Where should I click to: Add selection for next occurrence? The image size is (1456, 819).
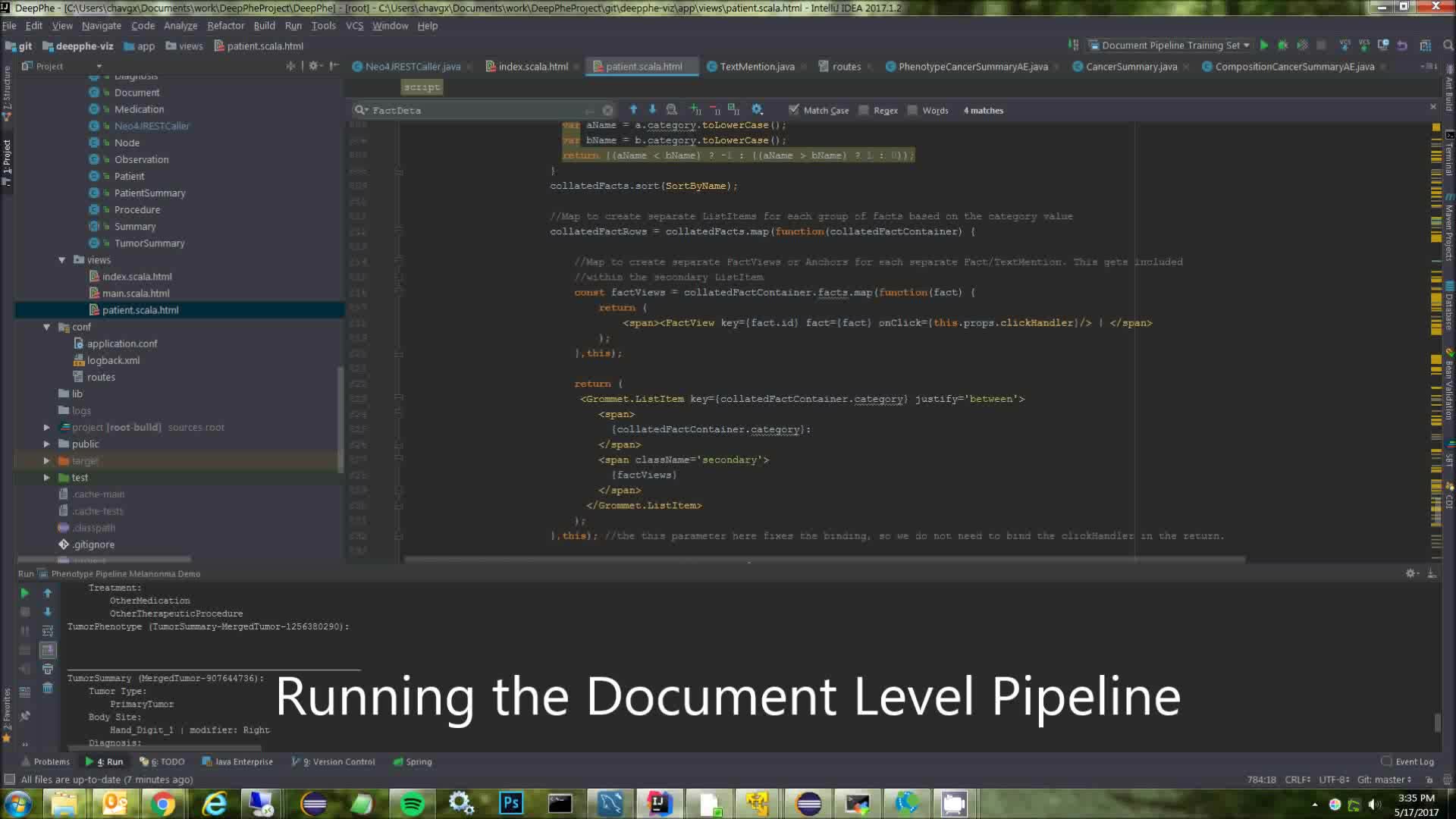(695, 110)
